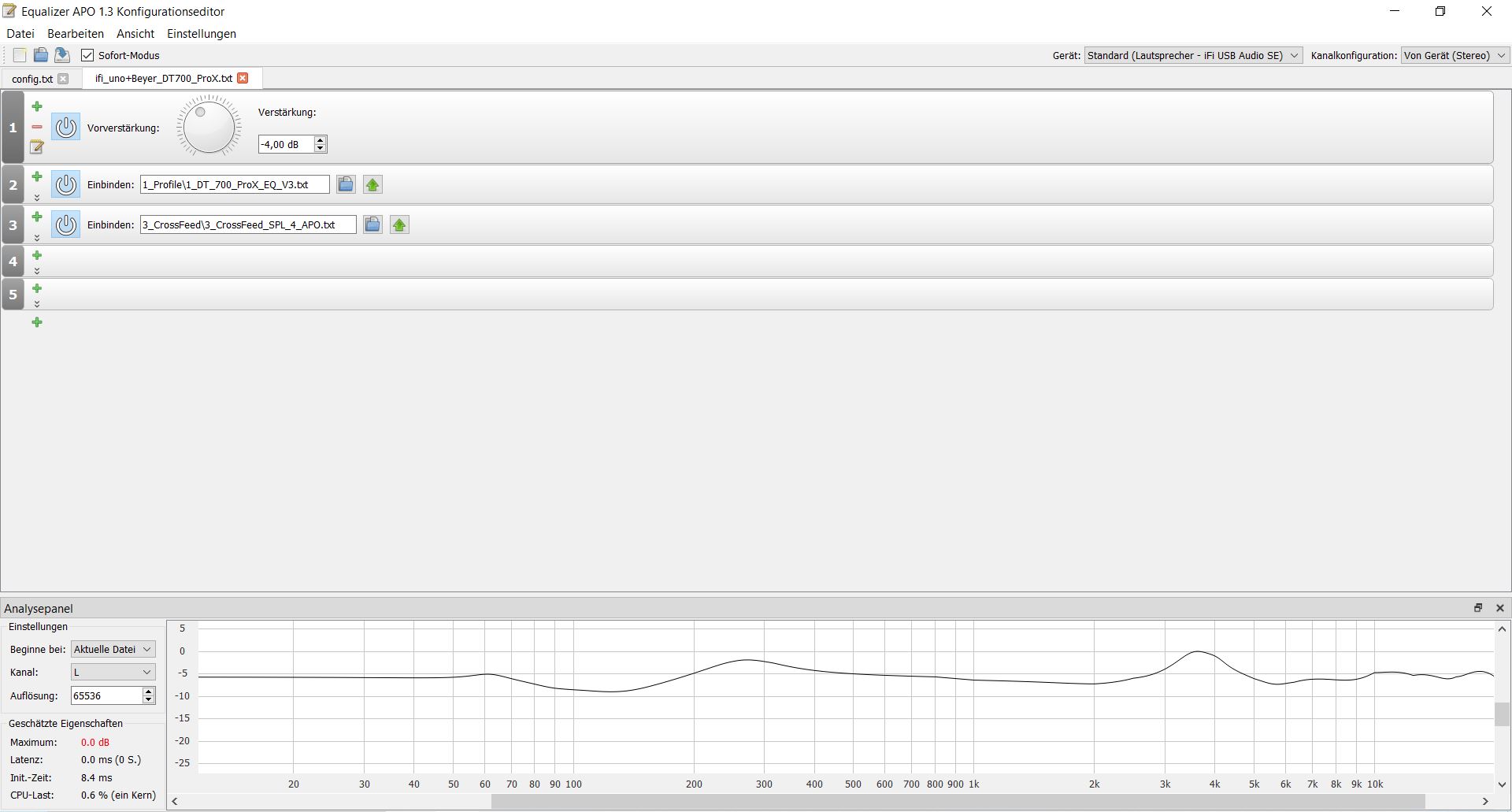Viewport: 1512px width, 812px height.
Task: Select the ifi_uno+Beyer_DT700_ProX.txt tab
Action: click(x=164, y=78)
